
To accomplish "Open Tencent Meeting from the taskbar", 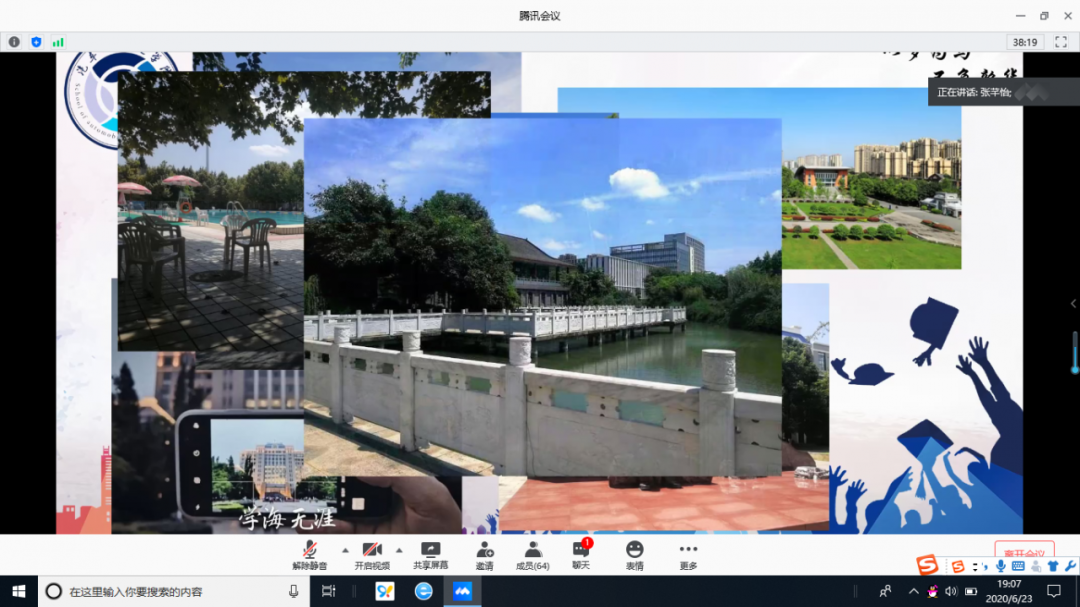I will tap(462, 591).
